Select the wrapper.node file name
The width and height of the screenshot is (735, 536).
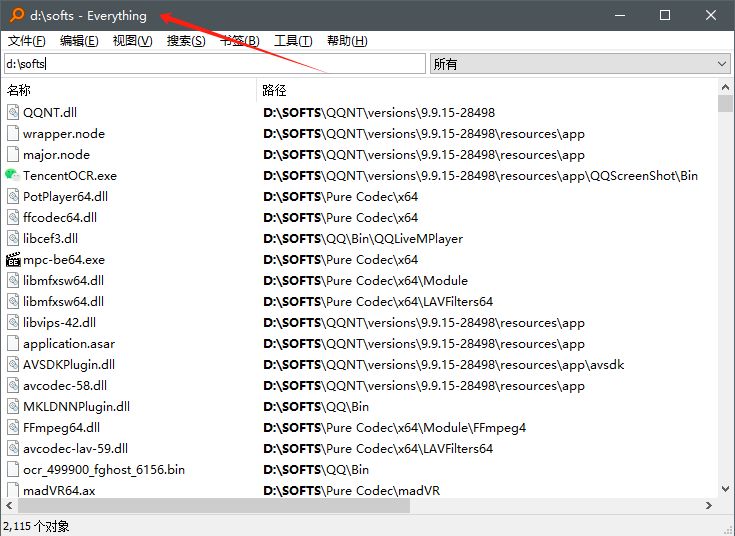click(x=64, y=134)
